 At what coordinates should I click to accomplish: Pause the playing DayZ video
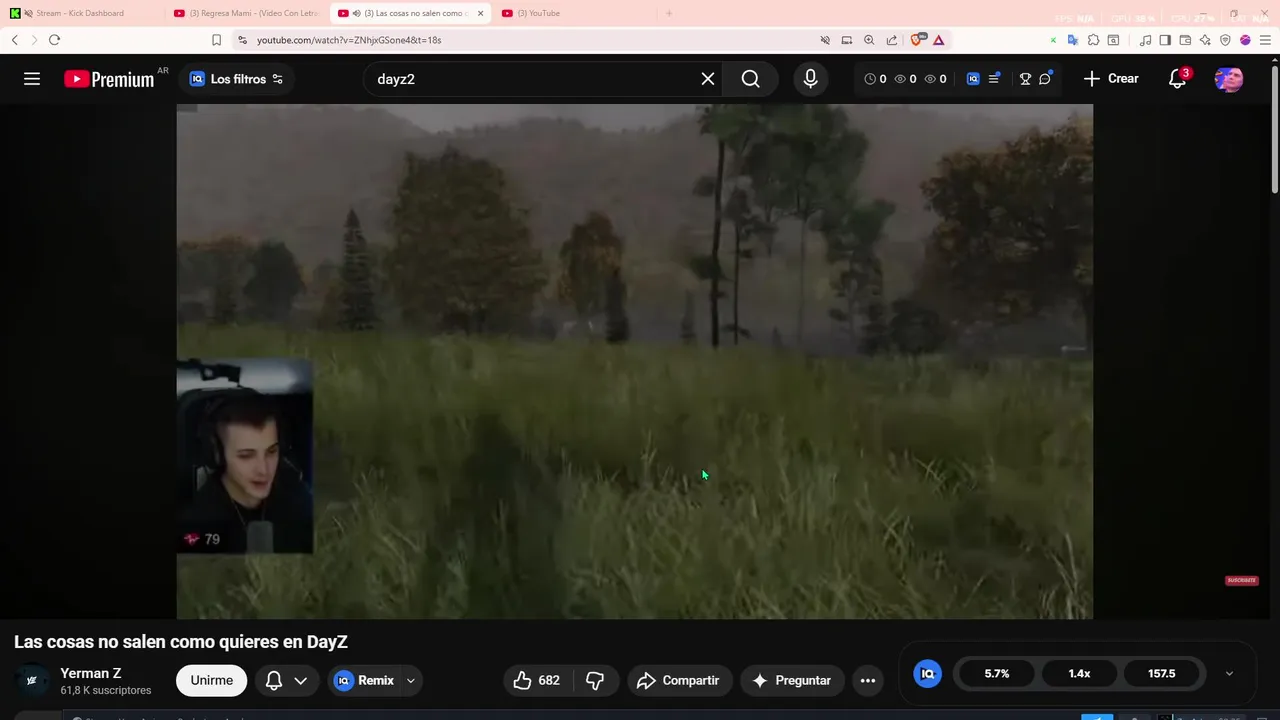coord(634,361)
